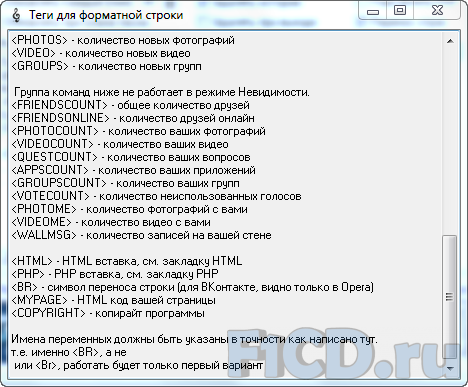This screenshot has height=387, width=468.
Task: Click the <WALLMSG> tag line
Action: pyautogui.click(x=141, y=235)
